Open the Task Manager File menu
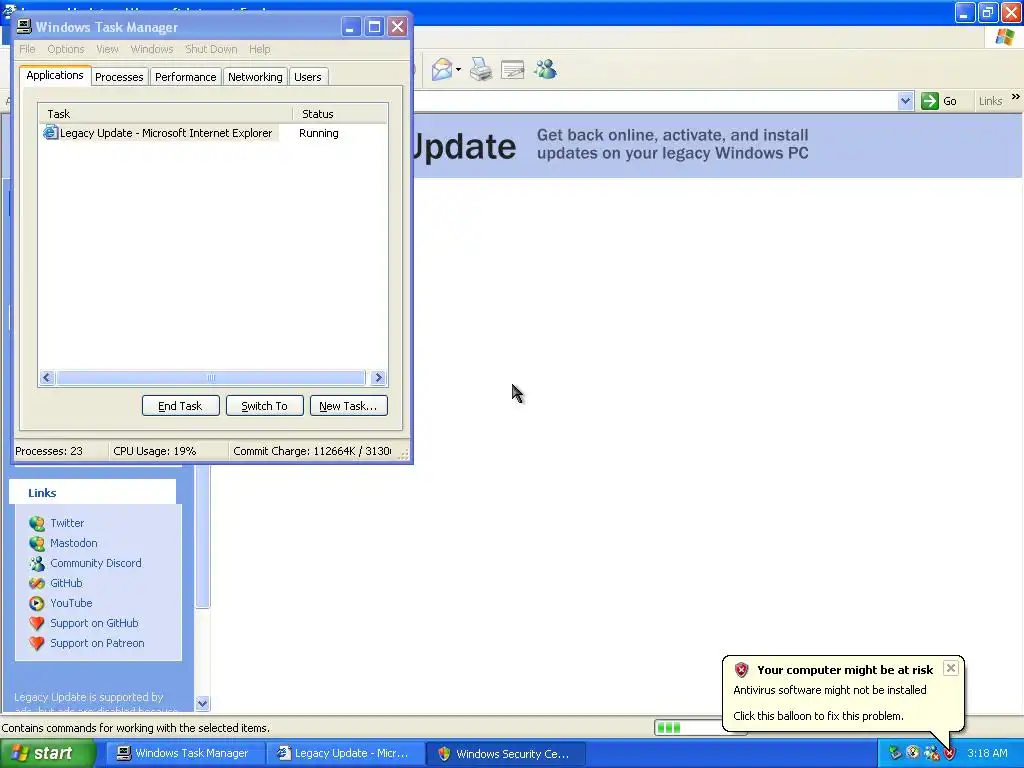Image resolution: width=1024 pixels, height=768 pixels. 27,49
